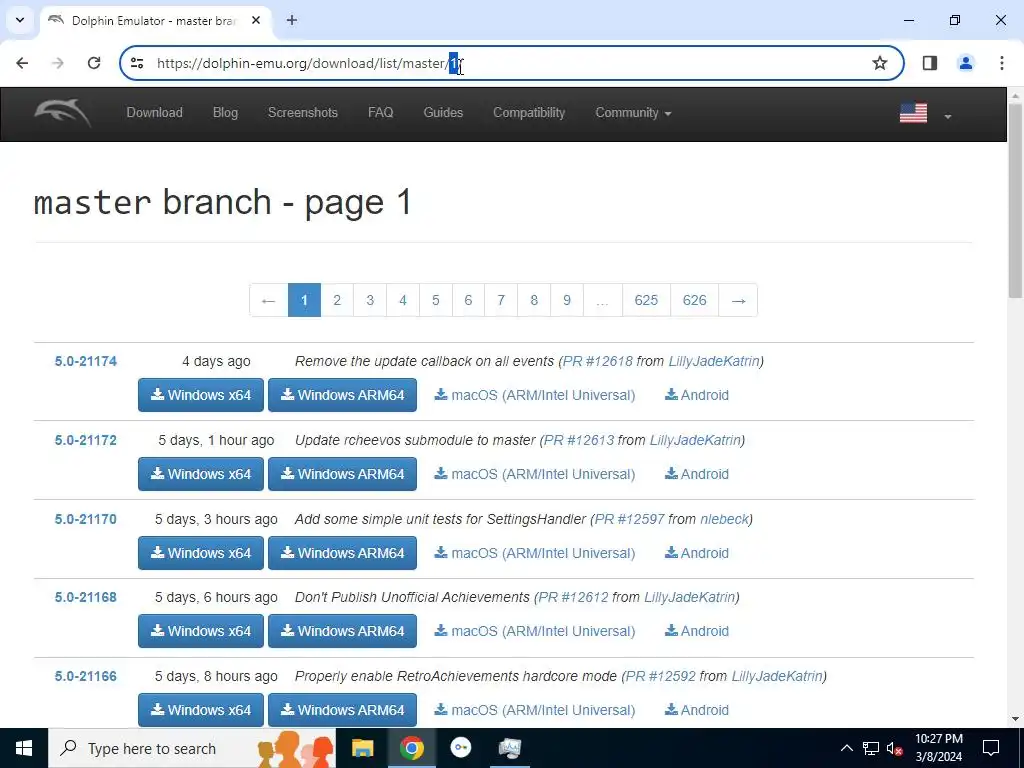Open version link 5.0-21174

(x=86, y=361)
